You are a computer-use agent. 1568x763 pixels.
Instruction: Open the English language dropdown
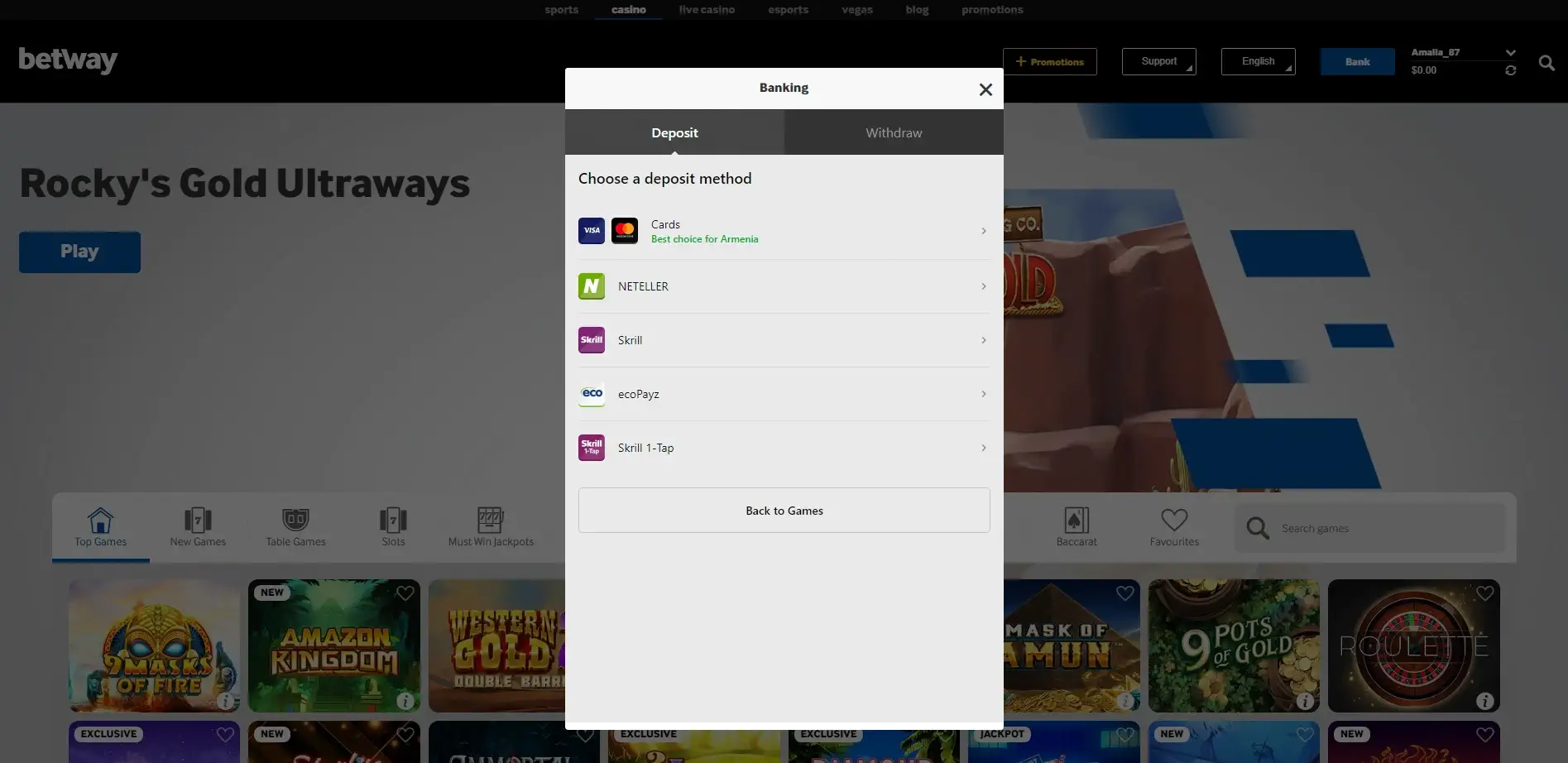point(1258,61)
